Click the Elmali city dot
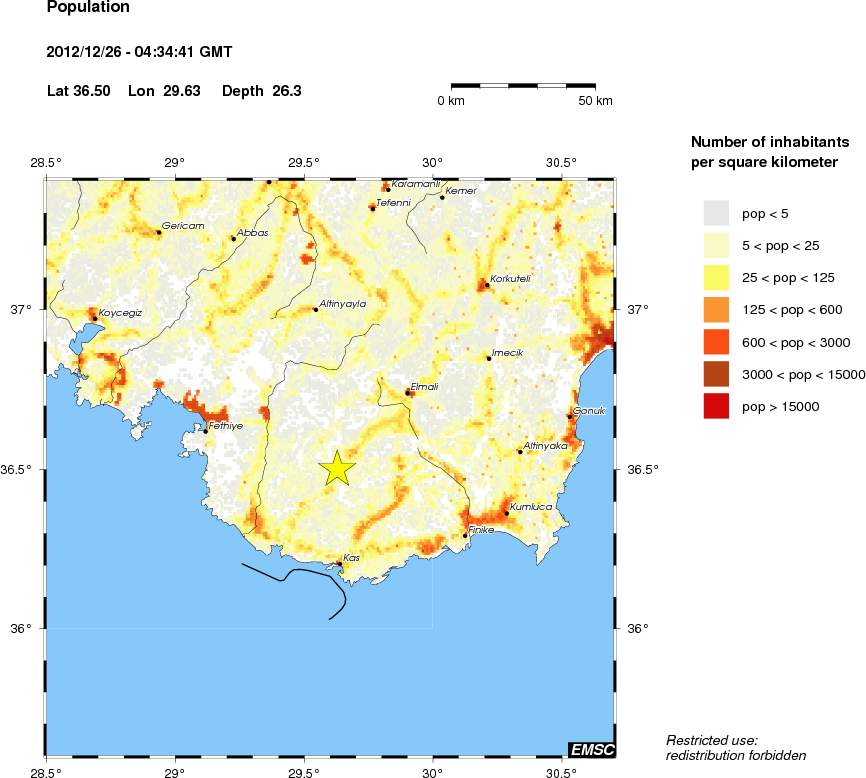 coord(408,392)
